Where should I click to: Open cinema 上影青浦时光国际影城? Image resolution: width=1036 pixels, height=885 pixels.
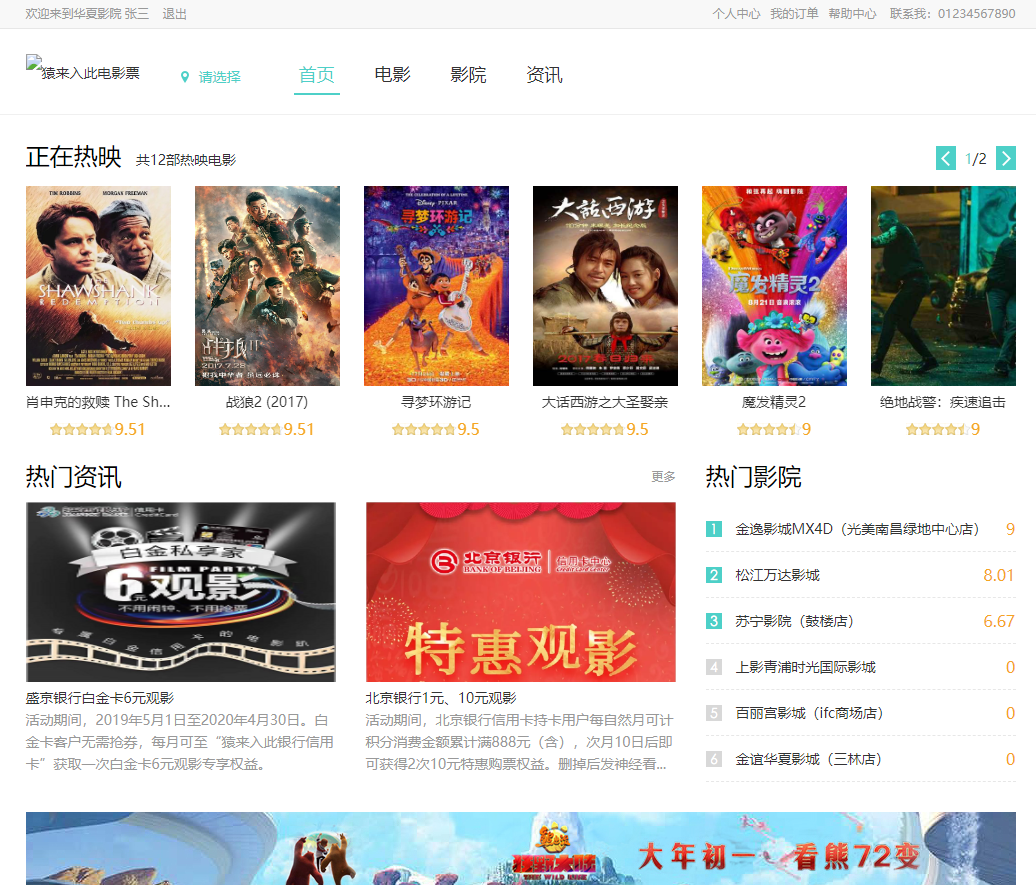805,667
